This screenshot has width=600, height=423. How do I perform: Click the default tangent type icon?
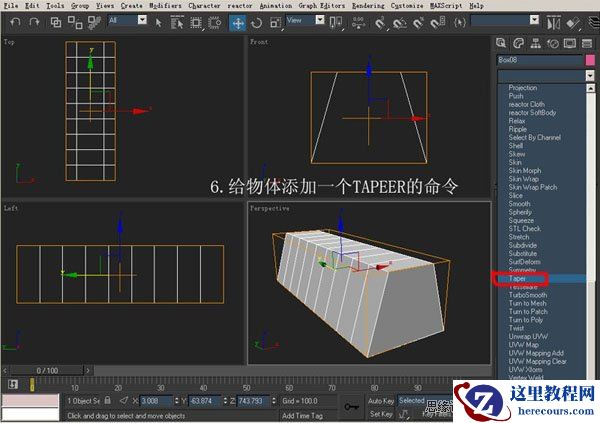pyautogui.click(x=403, y=414)
